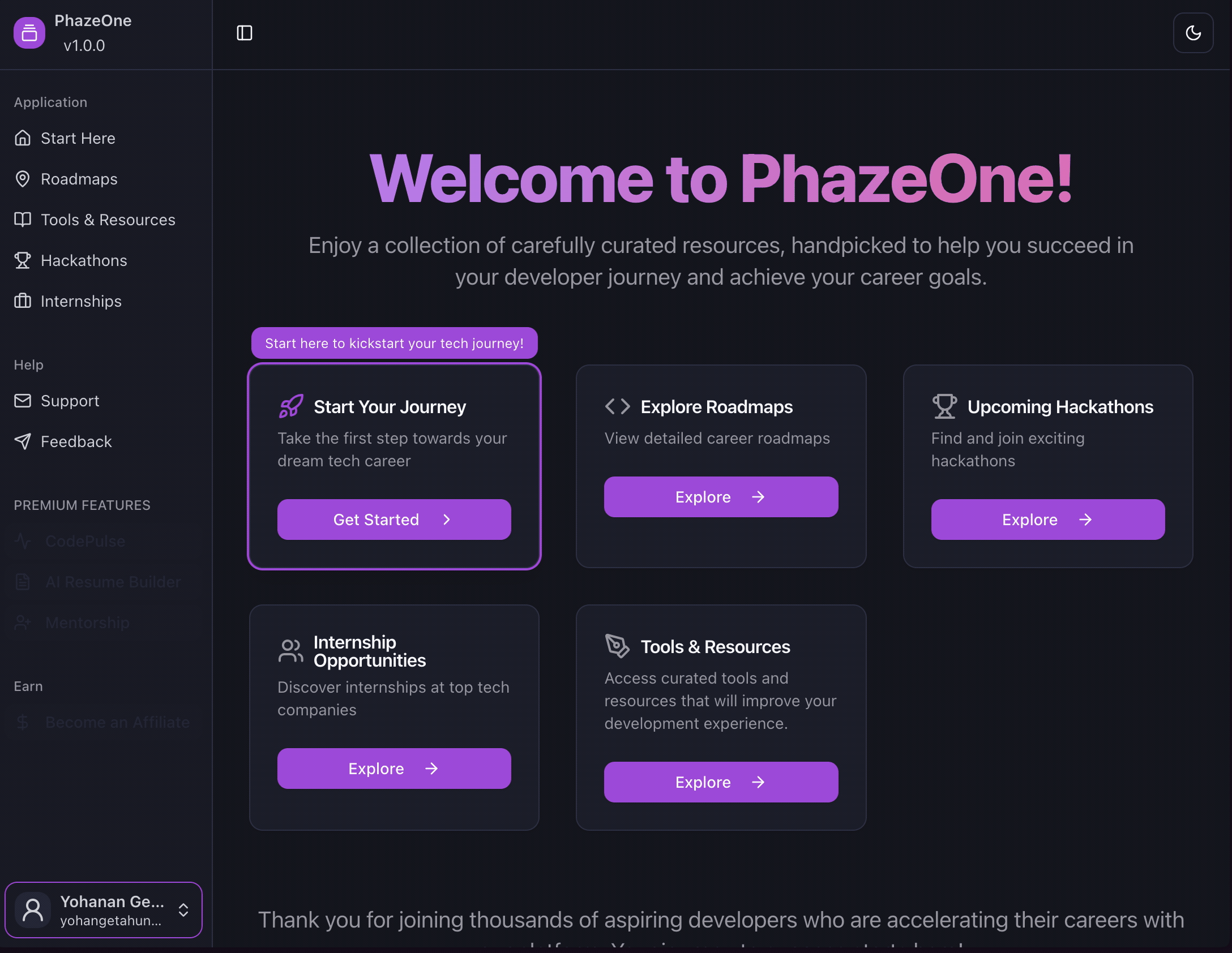1232x953 pixels.
Task: Click the kickstart your tech journey badge
Action: [x=394, y=343]
